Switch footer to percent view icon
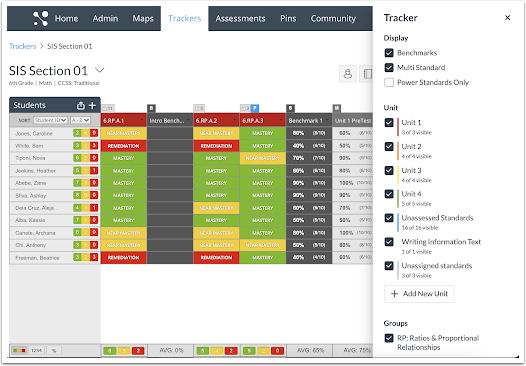Viewport: 526px width, 366px height. coord(54,351)
